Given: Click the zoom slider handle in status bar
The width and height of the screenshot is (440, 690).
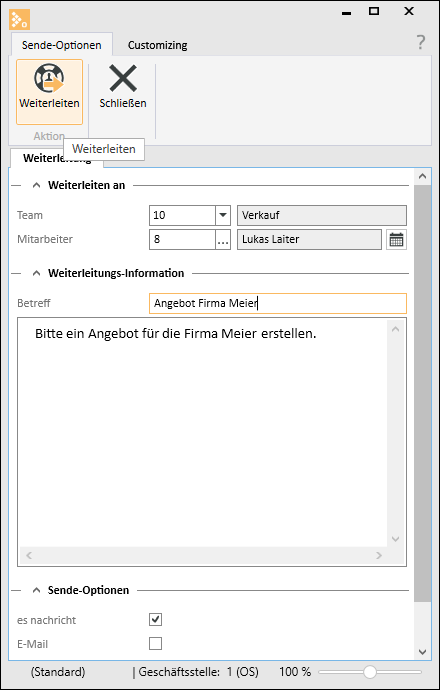Looking at the screenshot, I should (370, 672).
